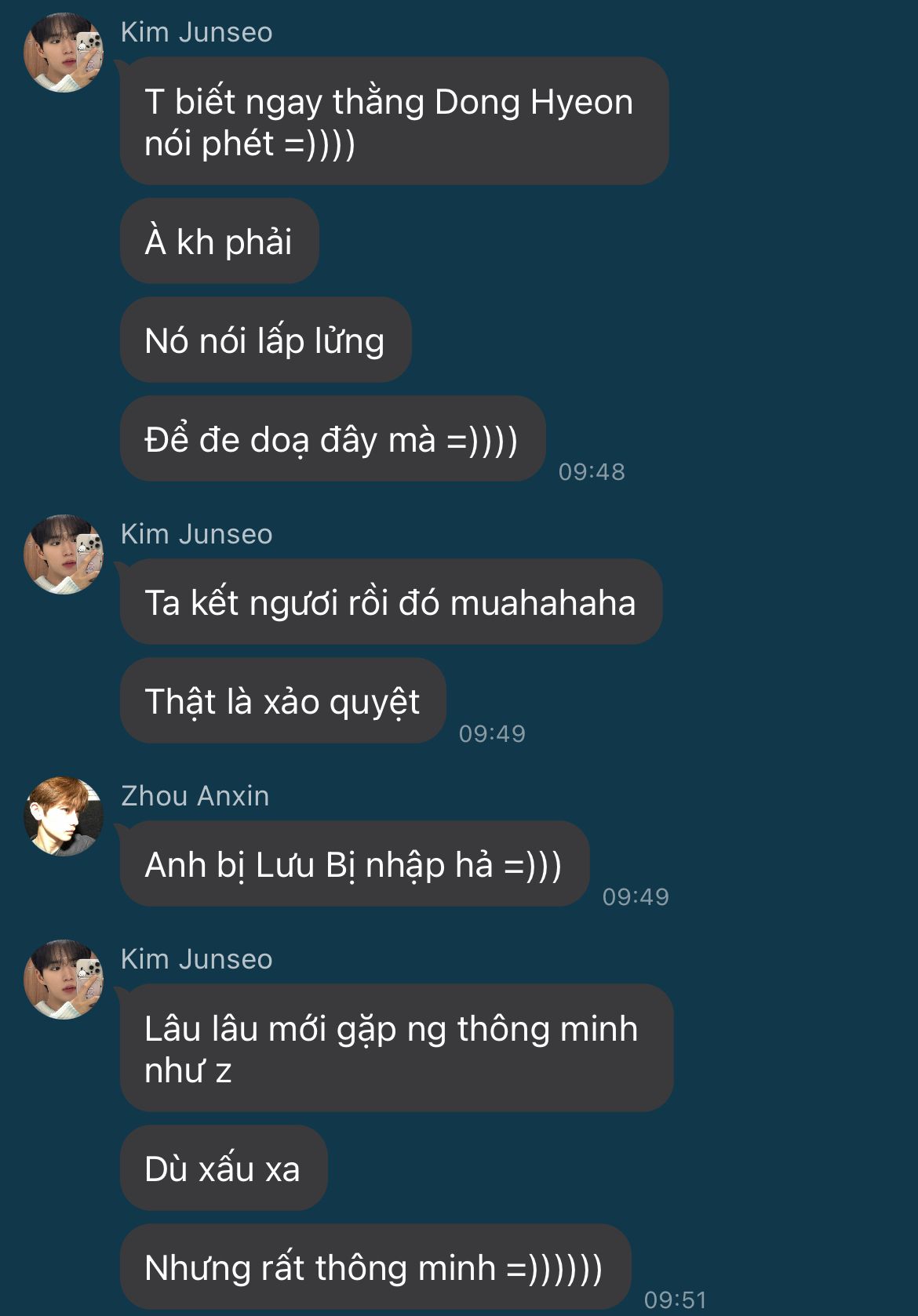The height and width of the screenshot is (1316, 918).
Task: Open the Zhou Anxin sender name
Action: (x=195, y=796)
